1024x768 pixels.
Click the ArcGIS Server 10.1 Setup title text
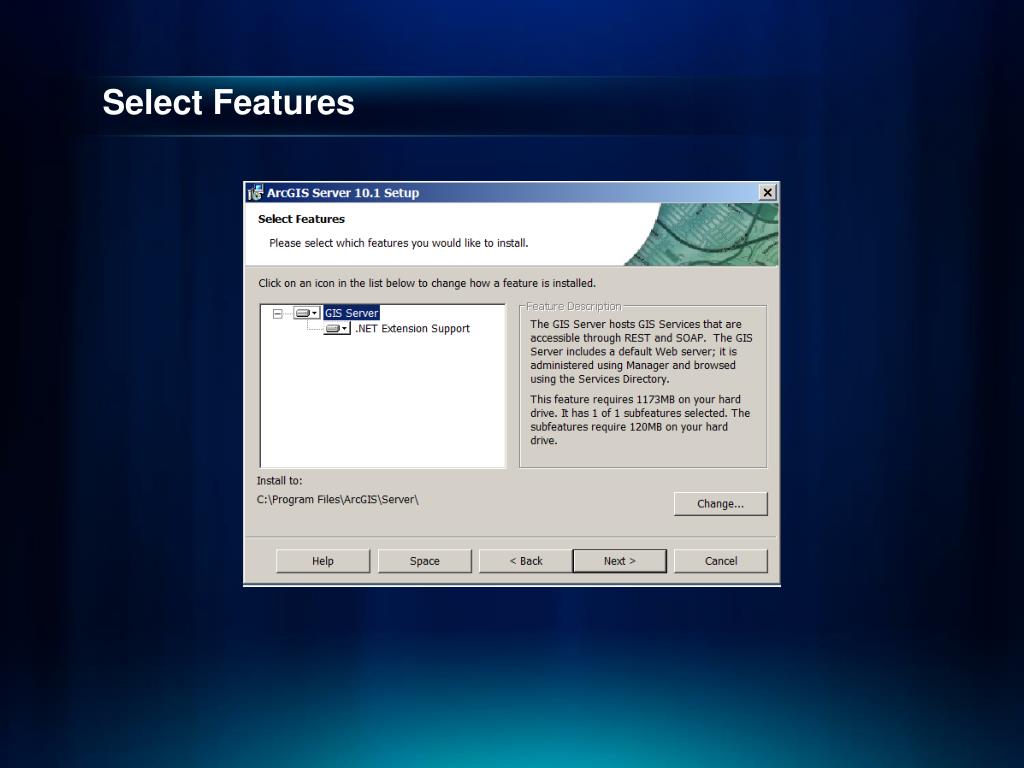point(343,193)
